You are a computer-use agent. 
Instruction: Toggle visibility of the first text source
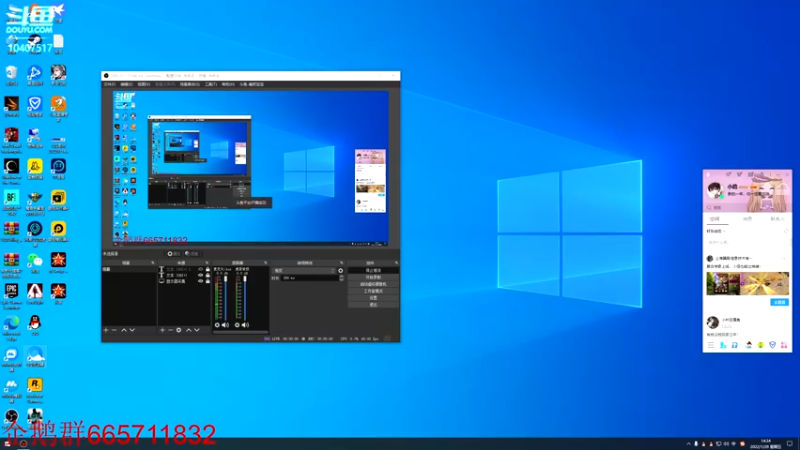pyautogui.click(x=201, y=269)
